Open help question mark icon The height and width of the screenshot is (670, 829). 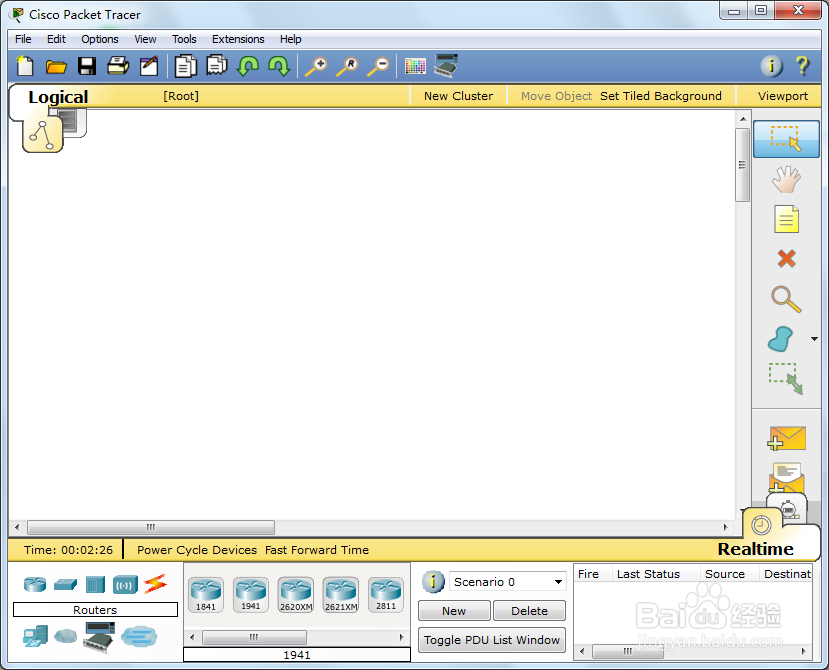coord(802,66)
